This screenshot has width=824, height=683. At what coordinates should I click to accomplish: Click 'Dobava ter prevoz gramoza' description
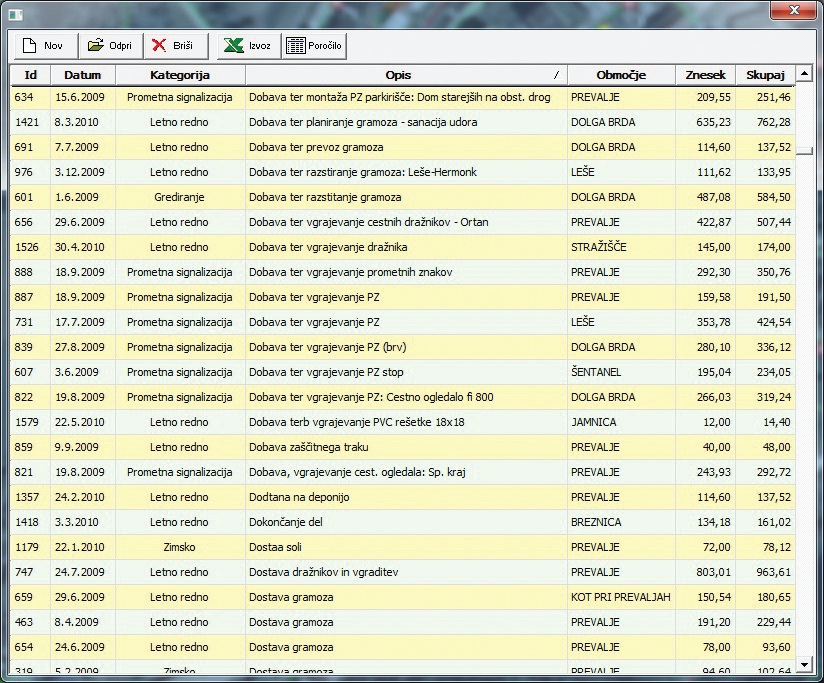[316, 147]
